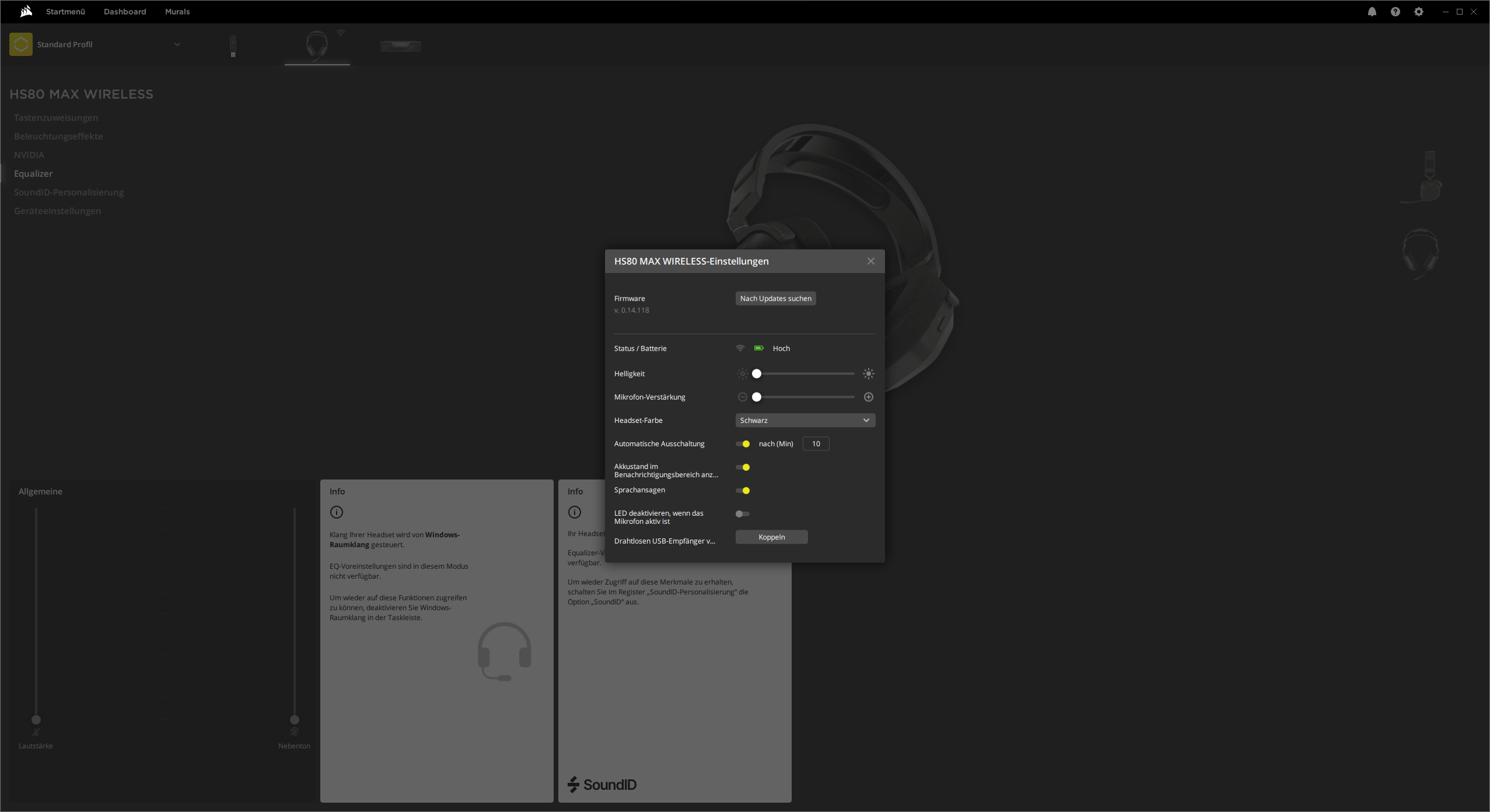Disable Automatische Ausschaltung toggle
The height and width of the screenshot is (812, 1490).
click(x=743, y=443)
